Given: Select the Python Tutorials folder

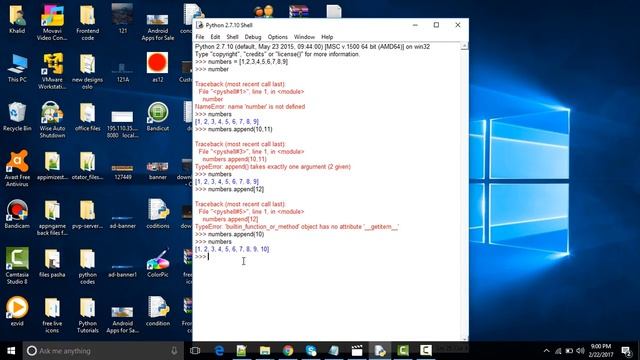Looking at the screenshot, I should (x=87, y=314).
